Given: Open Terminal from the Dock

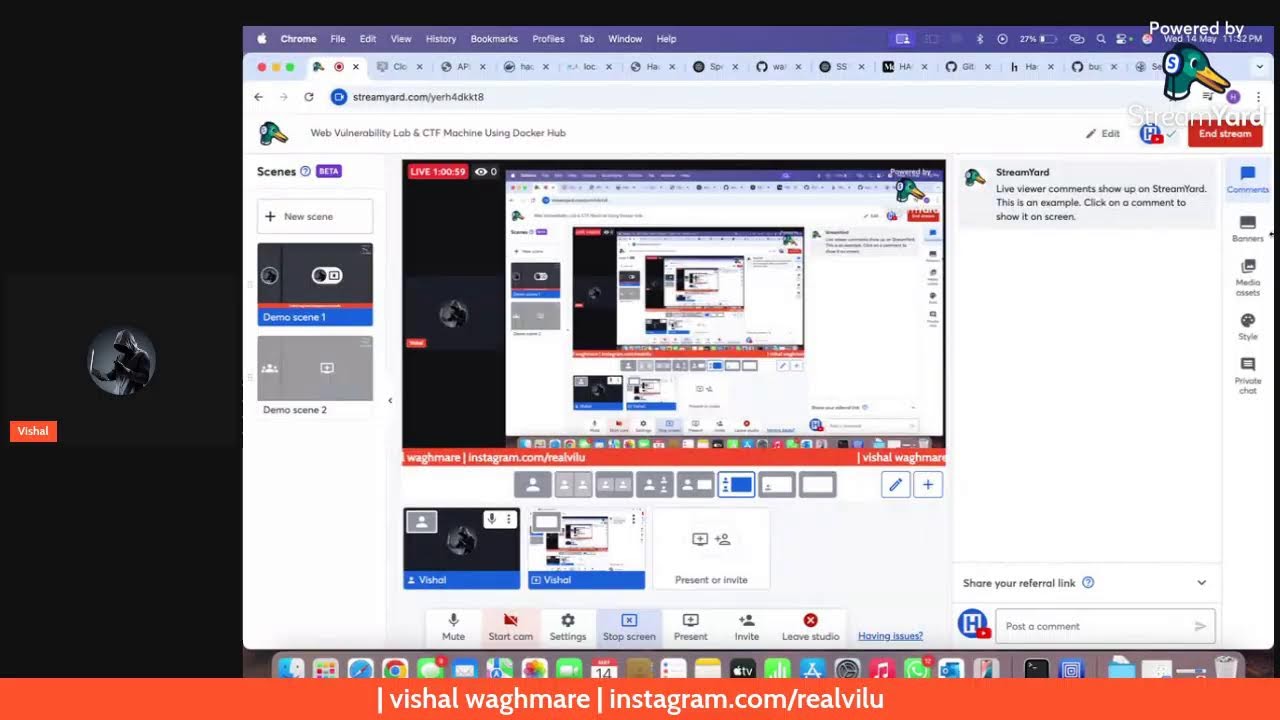Looking at the screenshot, I should (1037, 668).
